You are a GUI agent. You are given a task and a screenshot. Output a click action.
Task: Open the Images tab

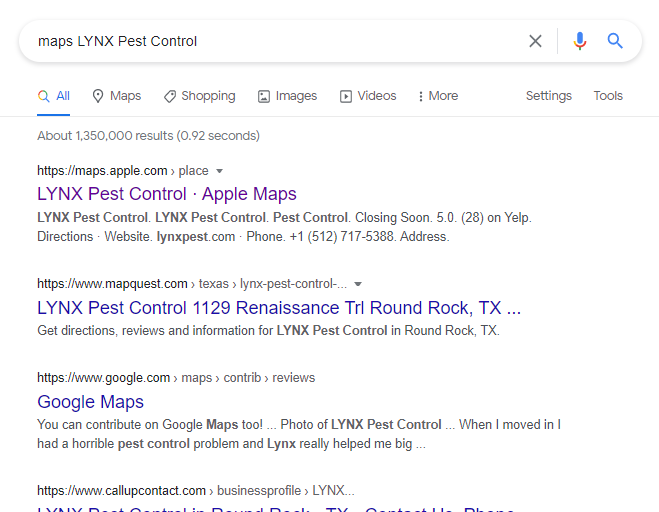[x=287, y=96]
